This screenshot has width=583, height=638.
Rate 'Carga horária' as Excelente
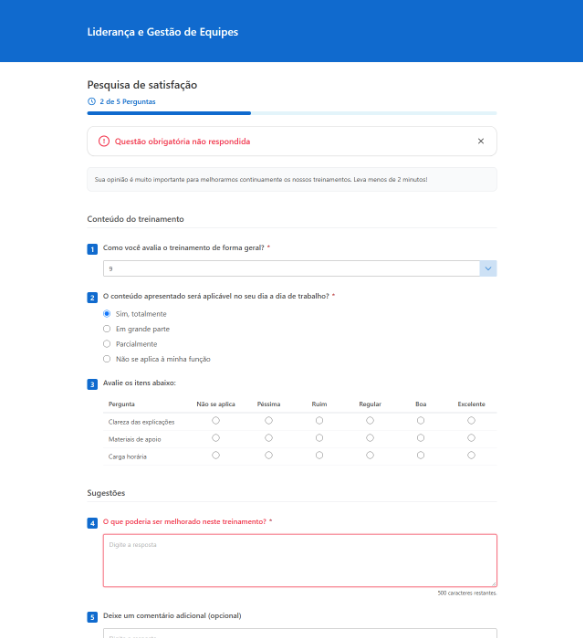pos(471,455)
